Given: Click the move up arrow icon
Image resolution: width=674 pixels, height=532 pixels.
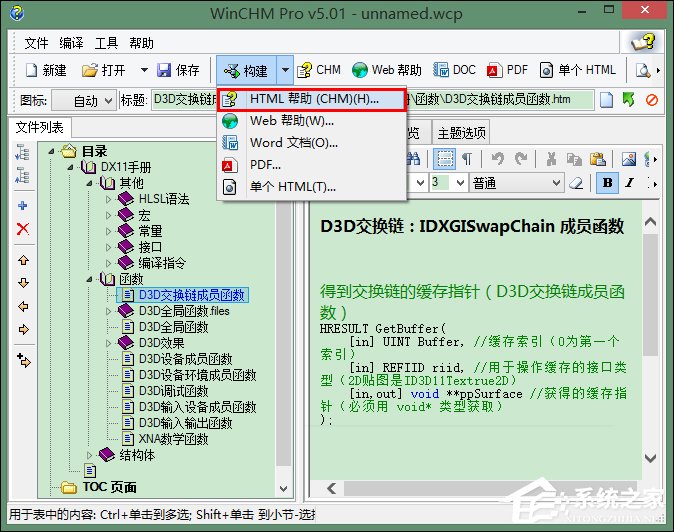Looking at the screenshot, I should [23, 260].
